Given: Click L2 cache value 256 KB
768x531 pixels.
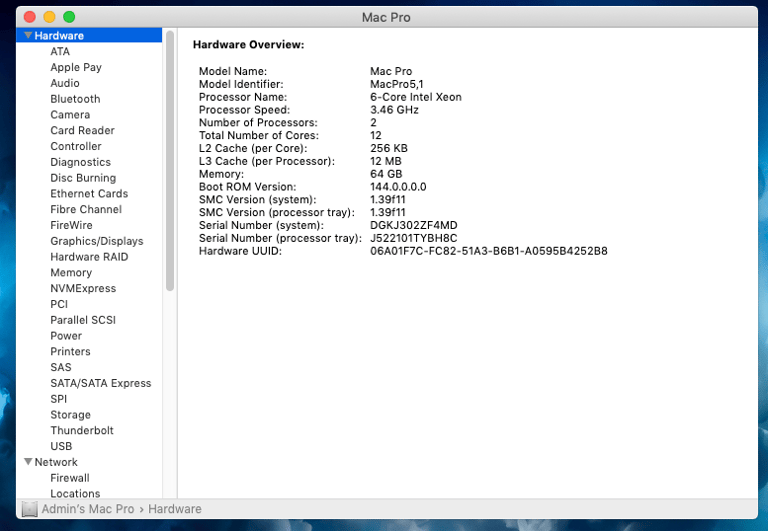Looking at the screenshot, I should click(x=388, y=148).
